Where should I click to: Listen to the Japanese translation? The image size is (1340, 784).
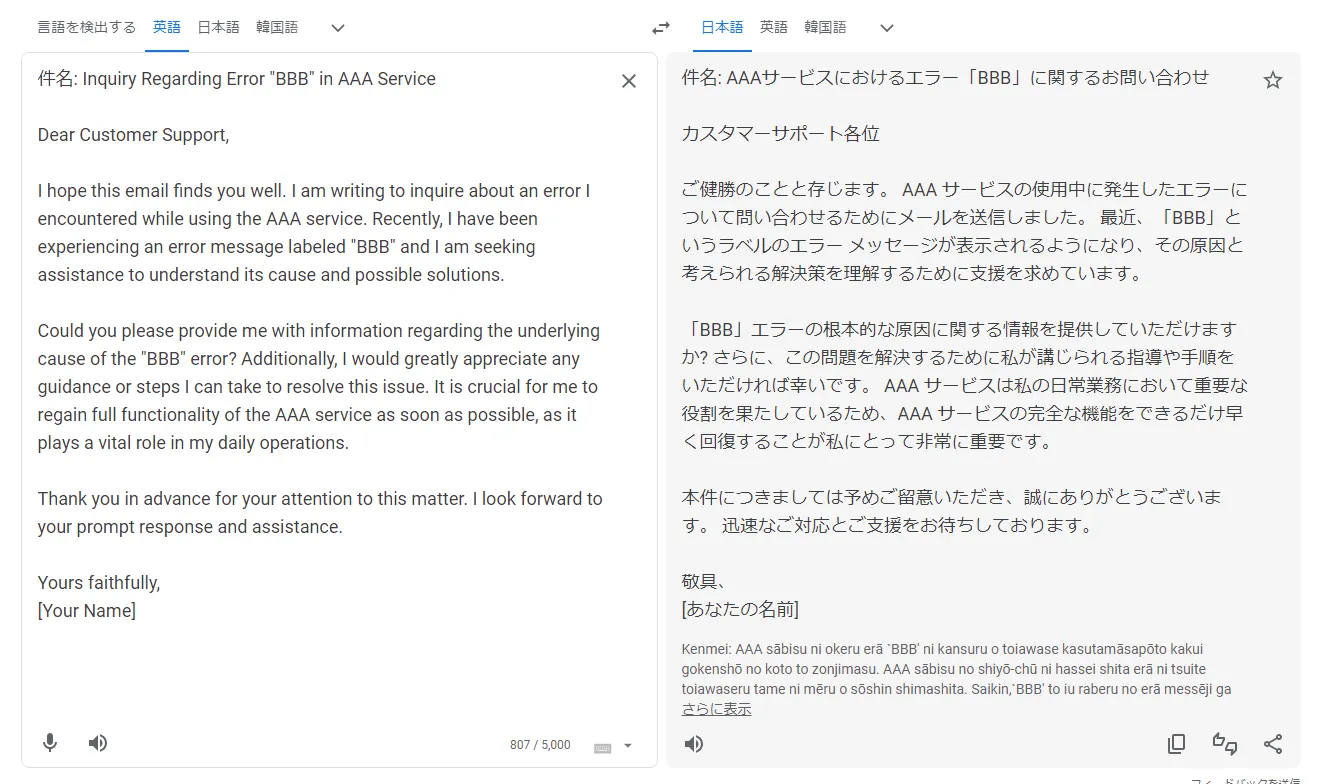[x=693, y=744]
